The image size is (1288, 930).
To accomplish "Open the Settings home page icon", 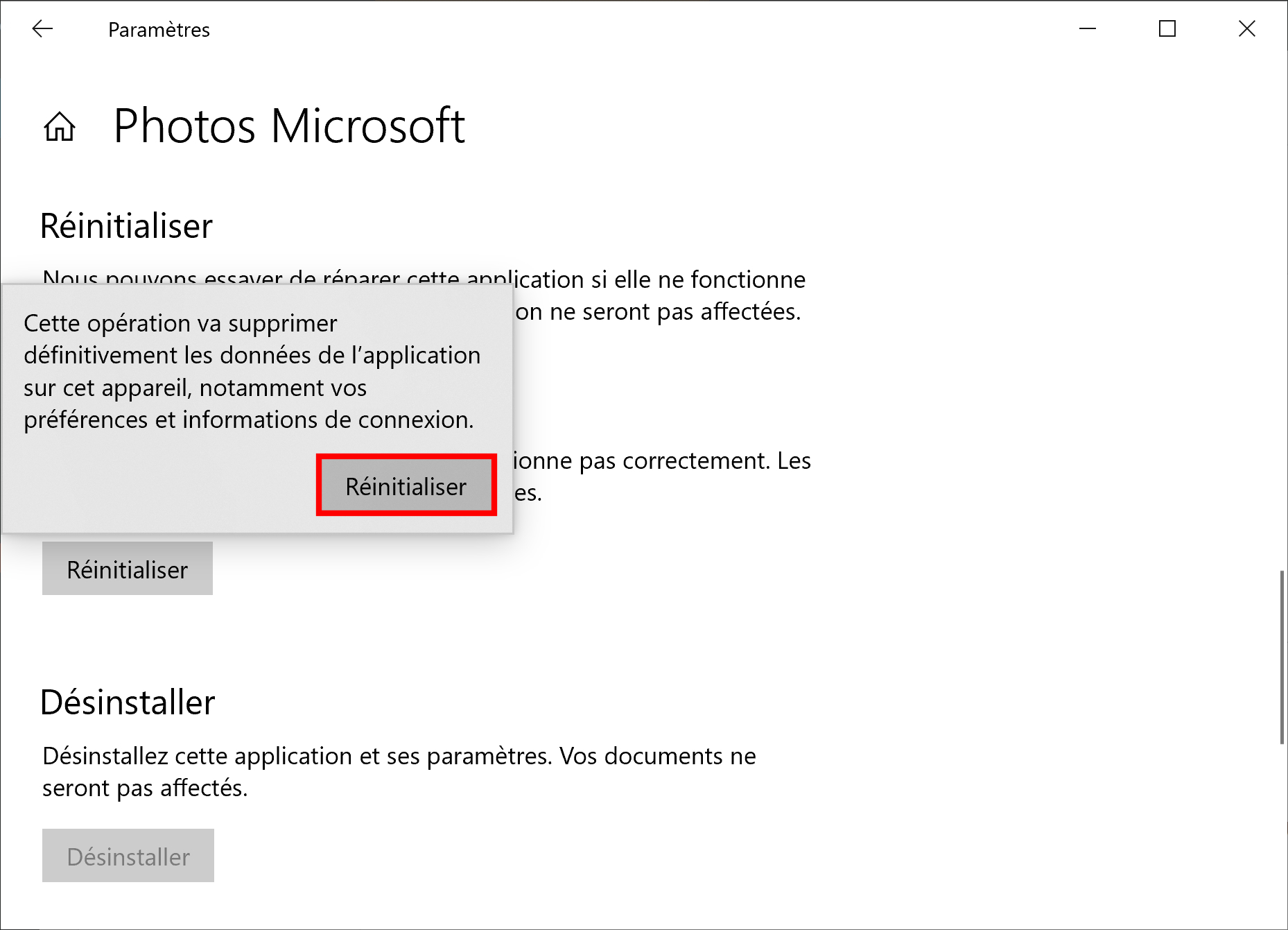I will pyautogui.click(x=60, y=126).
